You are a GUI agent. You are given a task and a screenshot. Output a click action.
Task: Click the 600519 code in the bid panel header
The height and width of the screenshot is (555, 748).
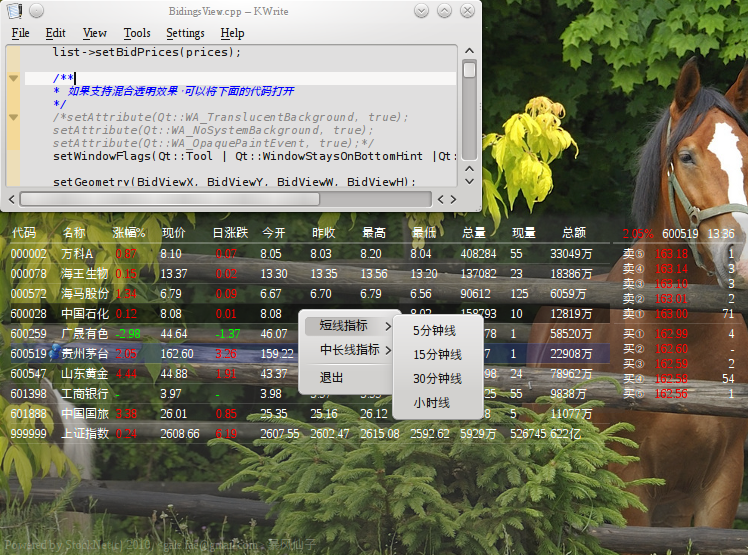(680, 234)
